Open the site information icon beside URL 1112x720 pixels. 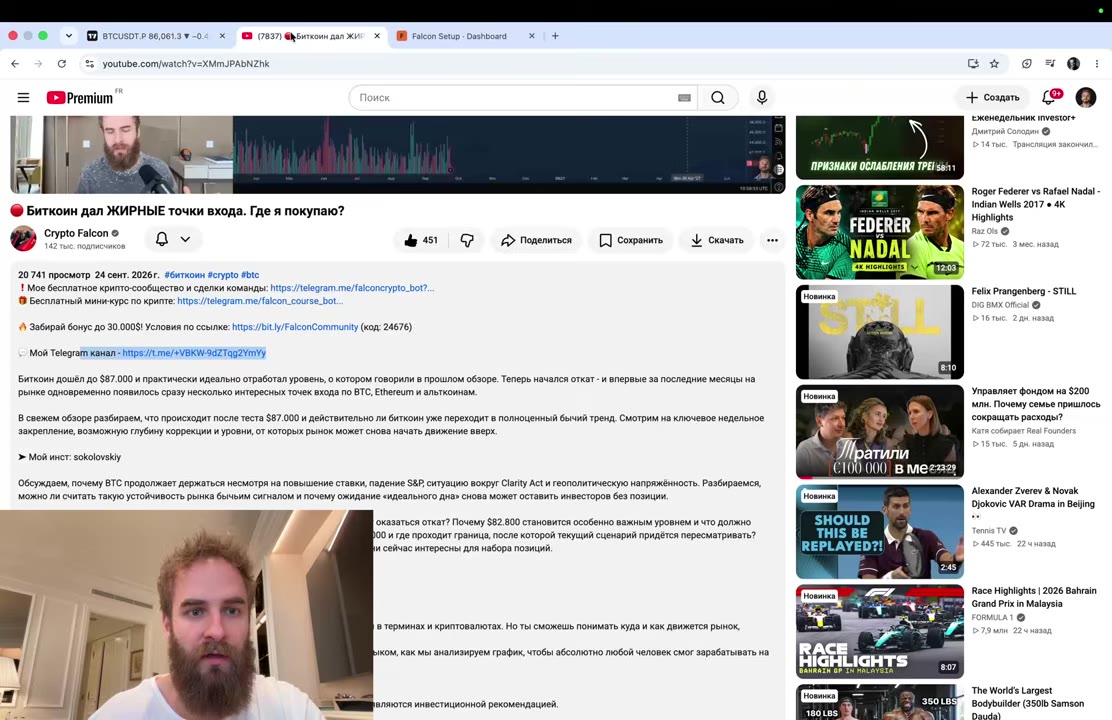coord(89,64)
